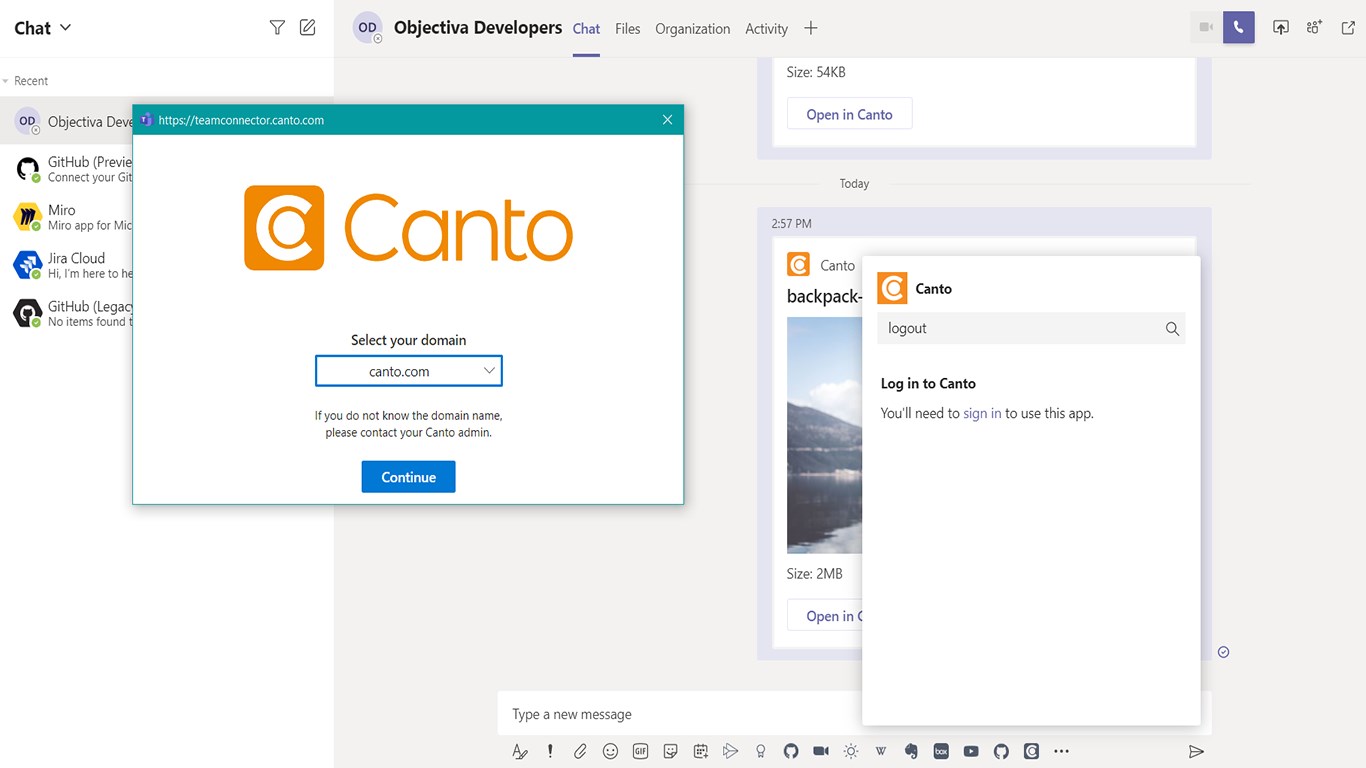Show more messaging extensions

point(1062,751)
